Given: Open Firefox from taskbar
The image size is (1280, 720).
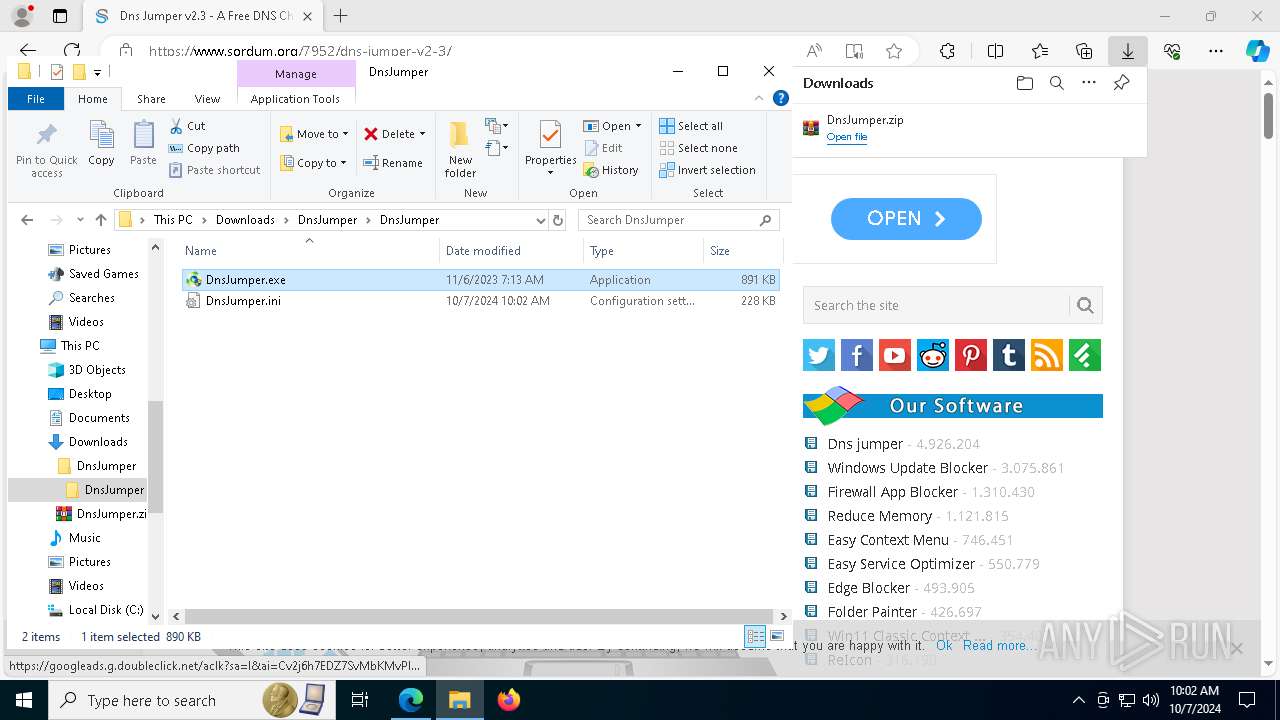Looking at the screenshot, I should click(509, 700).
